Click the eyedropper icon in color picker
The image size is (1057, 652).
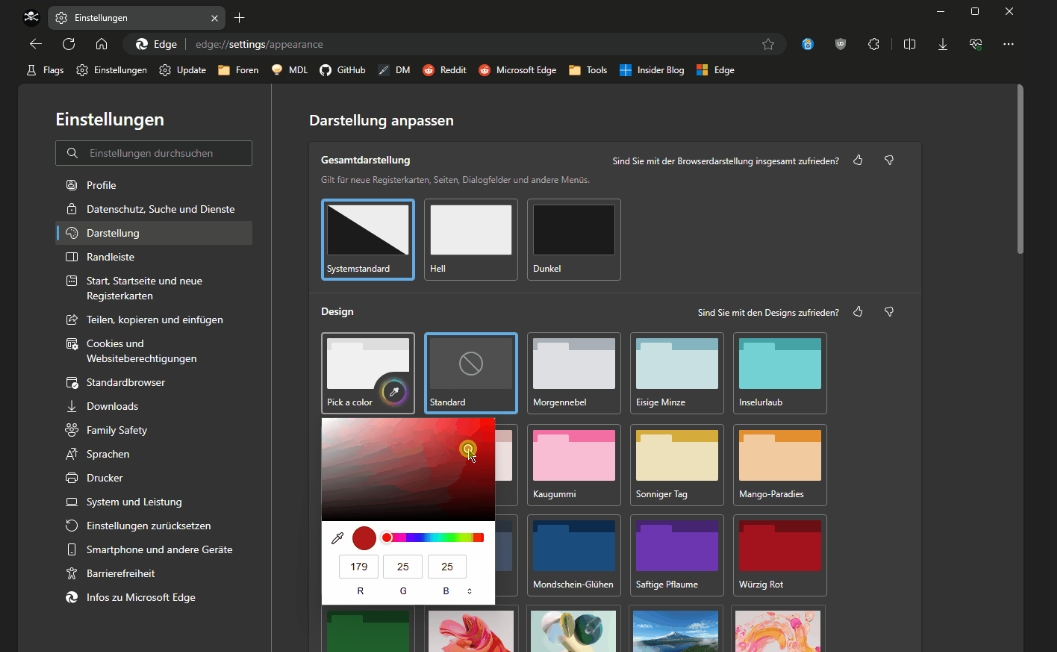pos(338,538)
